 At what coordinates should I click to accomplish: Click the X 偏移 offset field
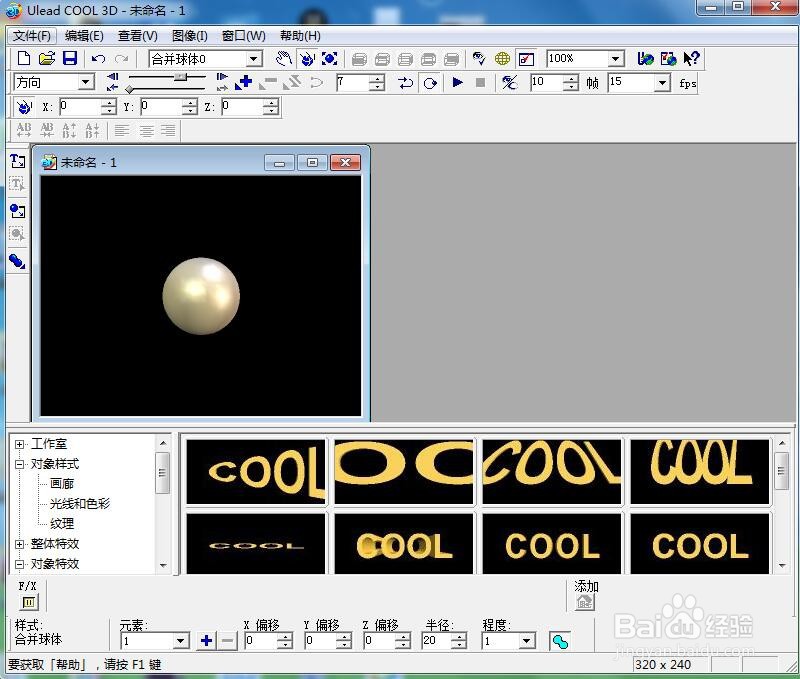point(263,641)
